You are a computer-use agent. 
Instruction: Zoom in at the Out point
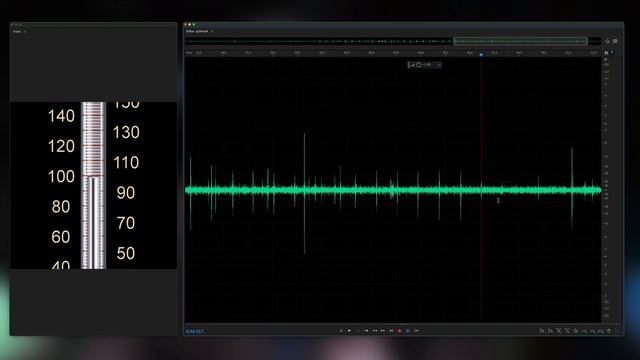point(592,331)
